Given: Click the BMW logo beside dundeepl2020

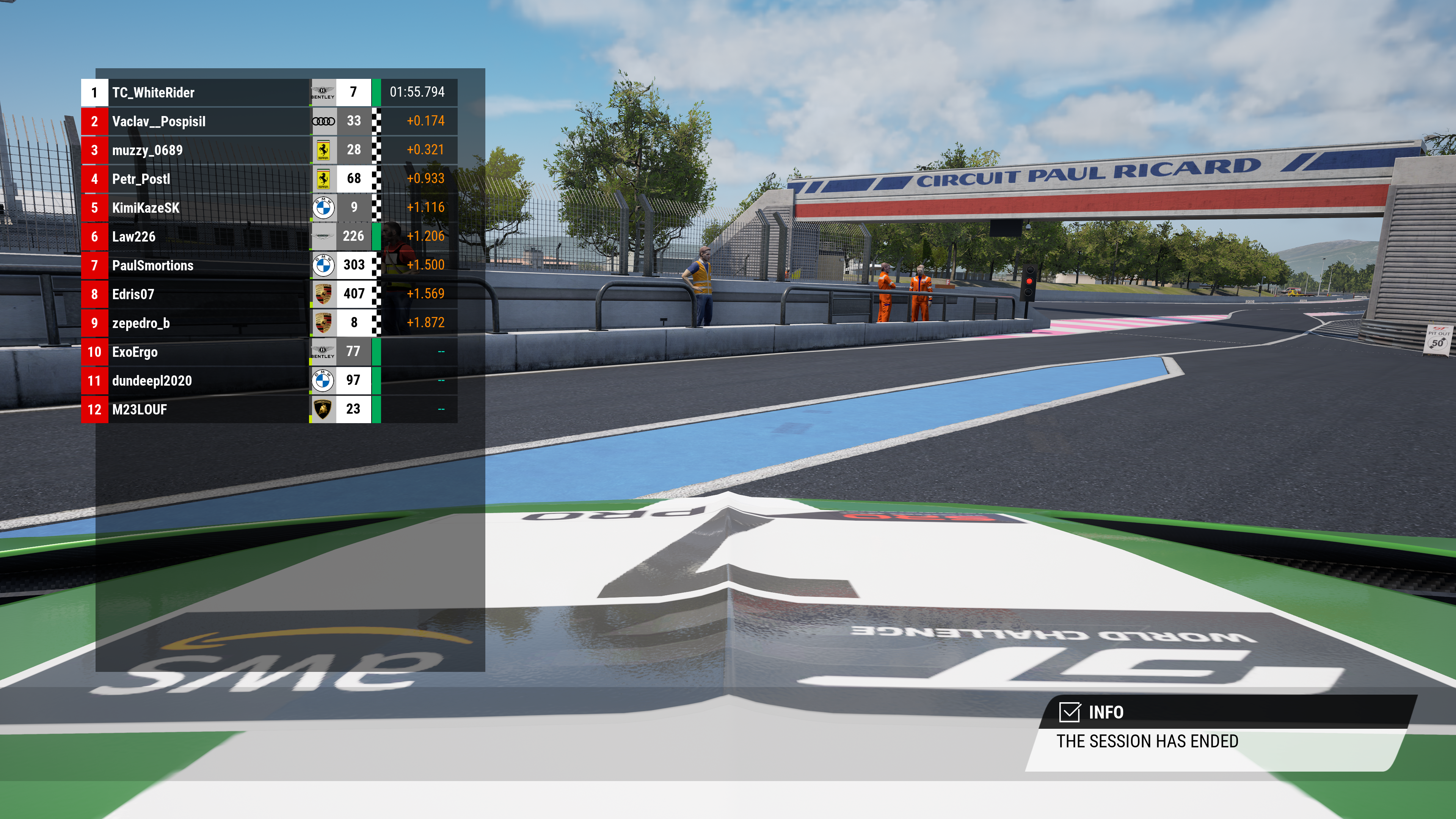Looking at the screenshot, I should (323, 380).
